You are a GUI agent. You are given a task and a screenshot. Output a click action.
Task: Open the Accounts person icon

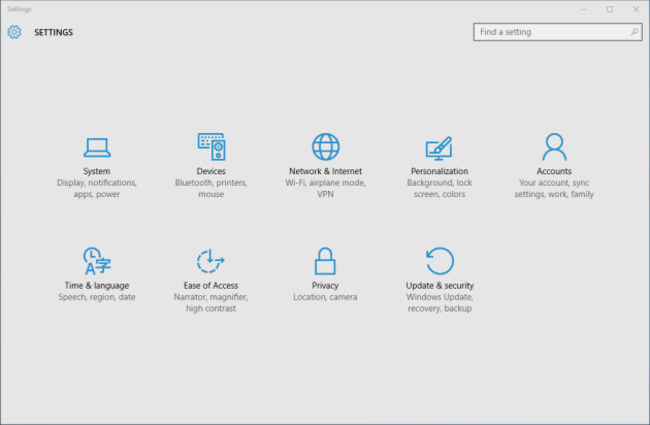click(554, 147)
